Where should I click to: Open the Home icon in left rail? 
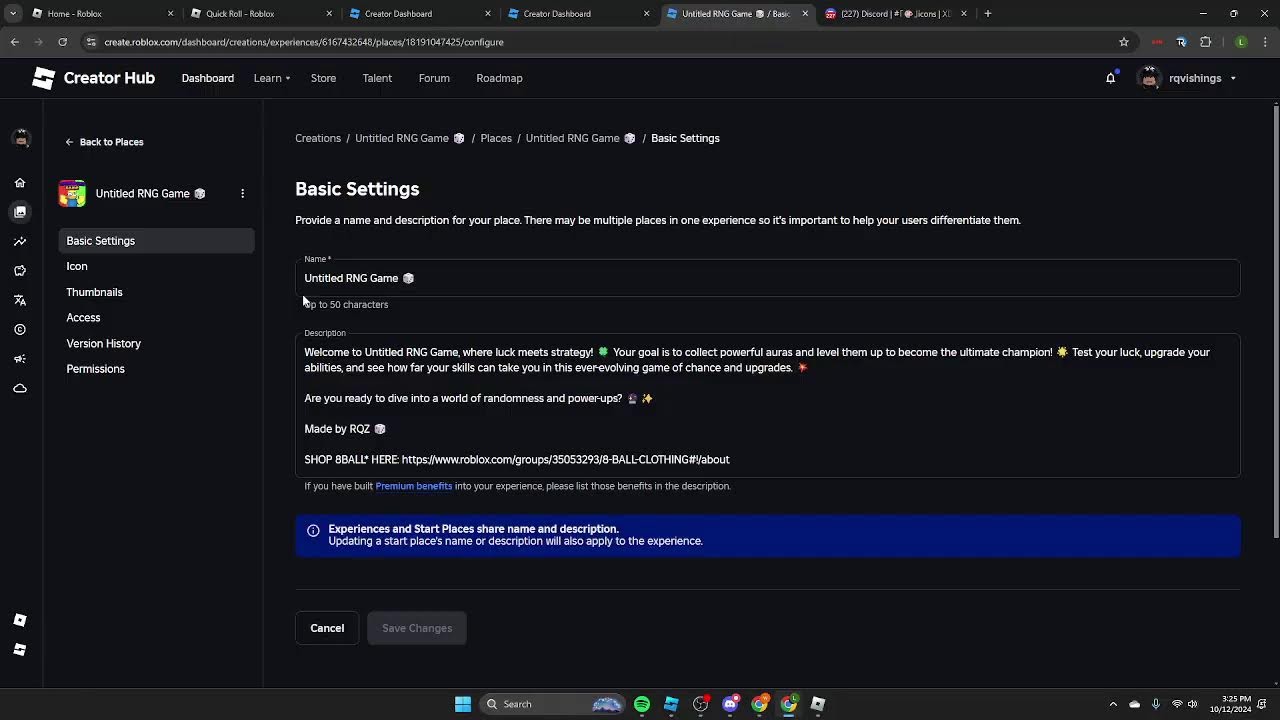(x=20, y=183)
